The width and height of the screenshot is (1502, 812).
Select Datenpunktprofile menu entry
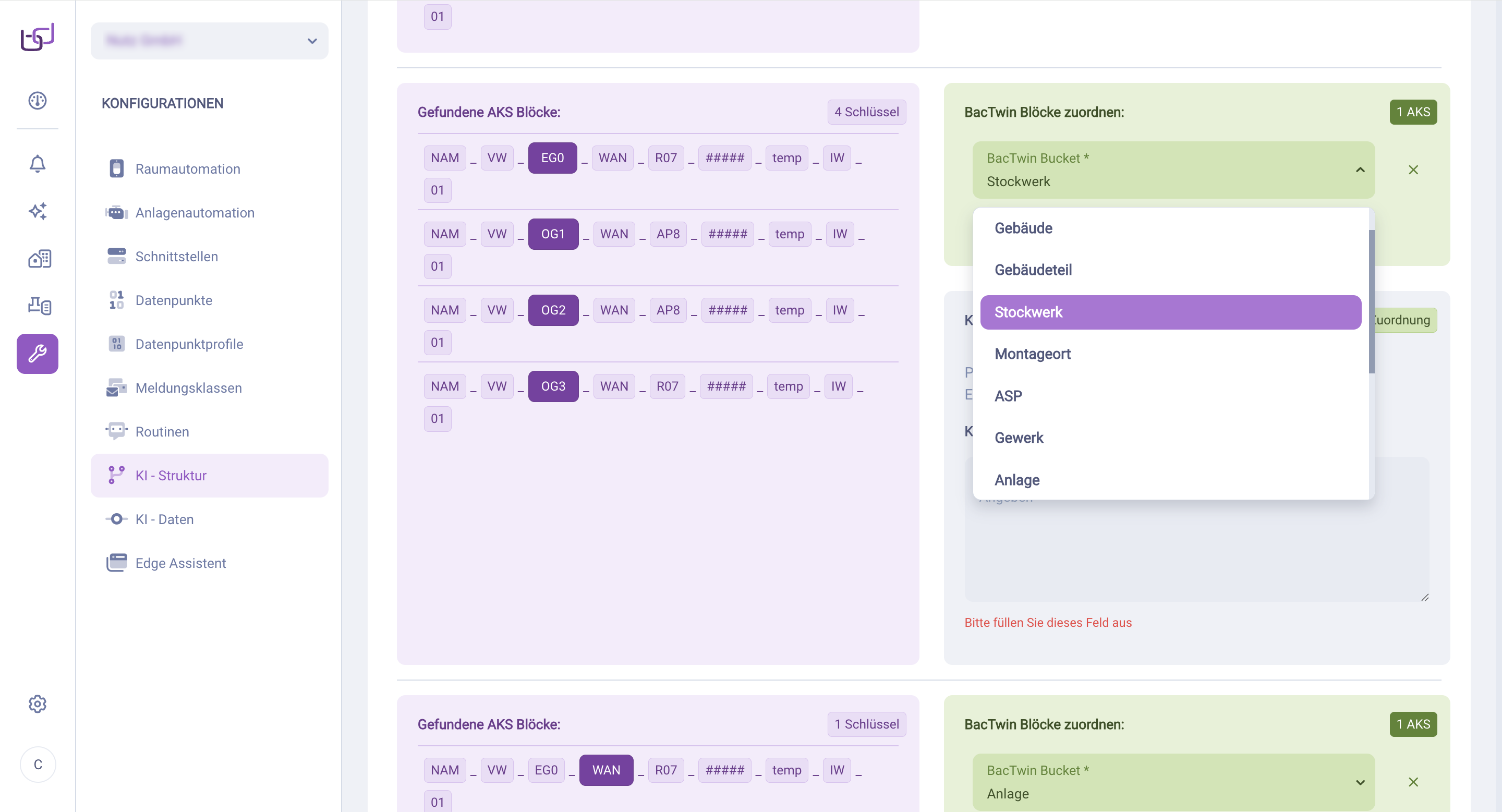[x=189, y=344]
